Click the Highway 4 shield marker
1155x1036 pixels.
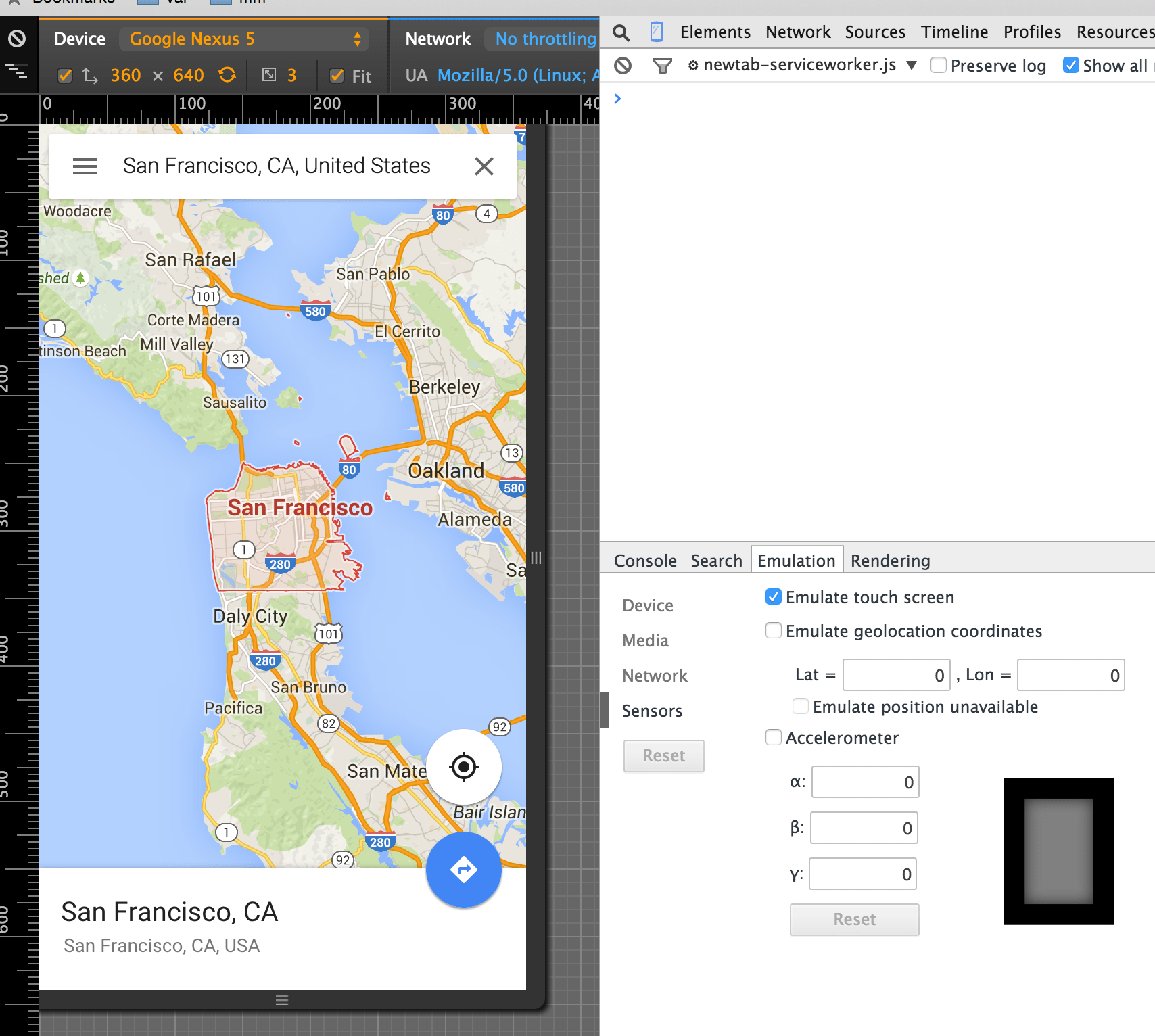487,214
